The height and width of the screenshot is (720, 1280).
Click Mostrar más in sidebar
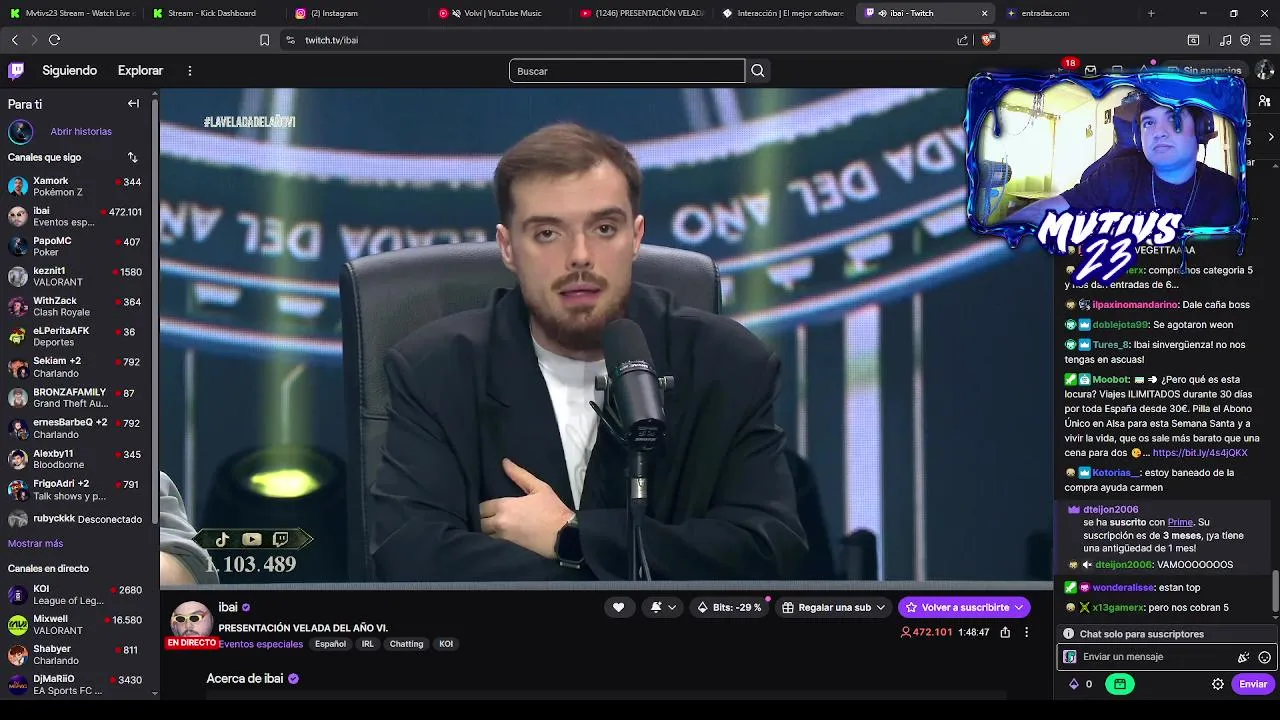tap(35, 543)
